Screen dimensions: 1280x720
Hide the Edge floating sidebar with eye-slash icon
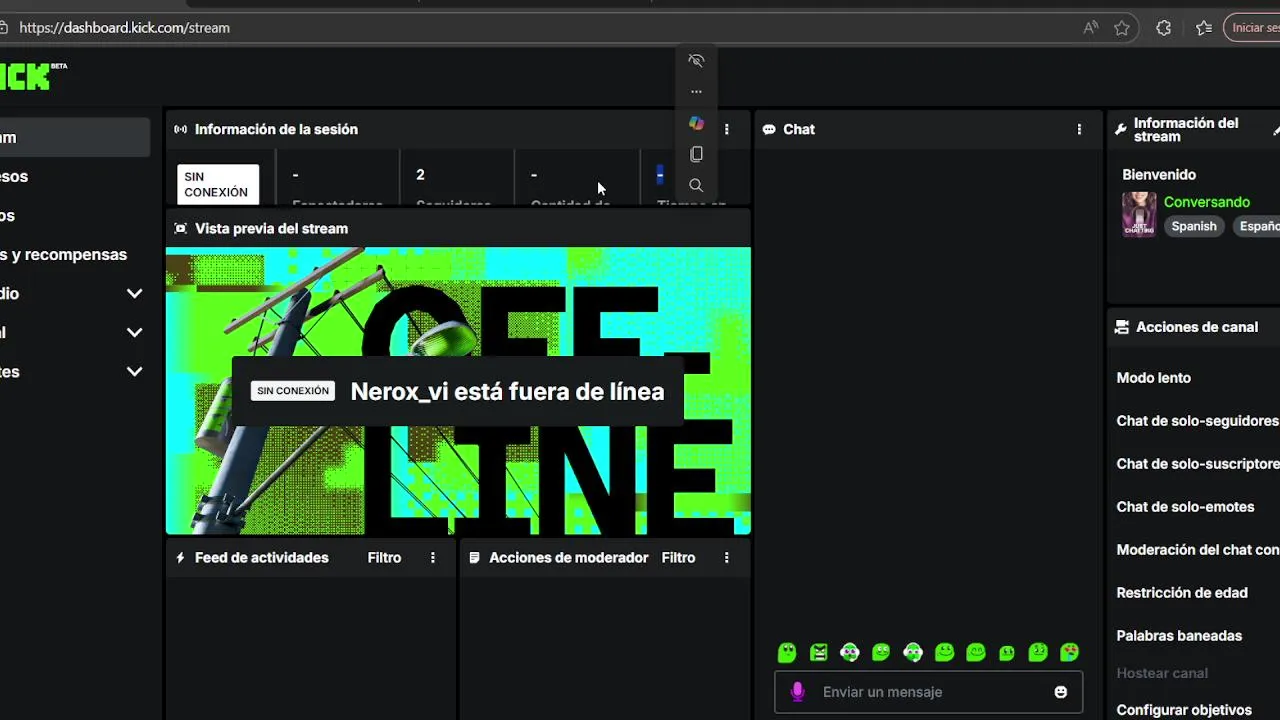[x=696, y=61]
